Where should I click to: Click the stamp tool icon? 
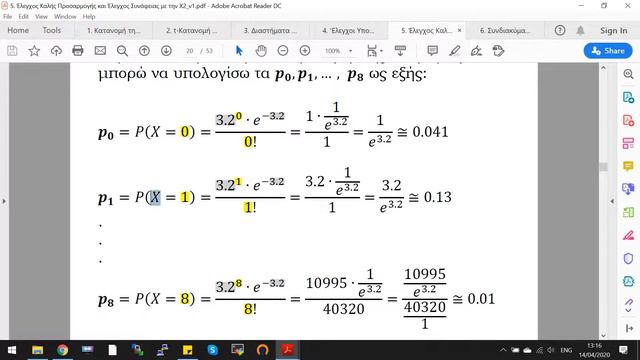[x=498, y=51]
